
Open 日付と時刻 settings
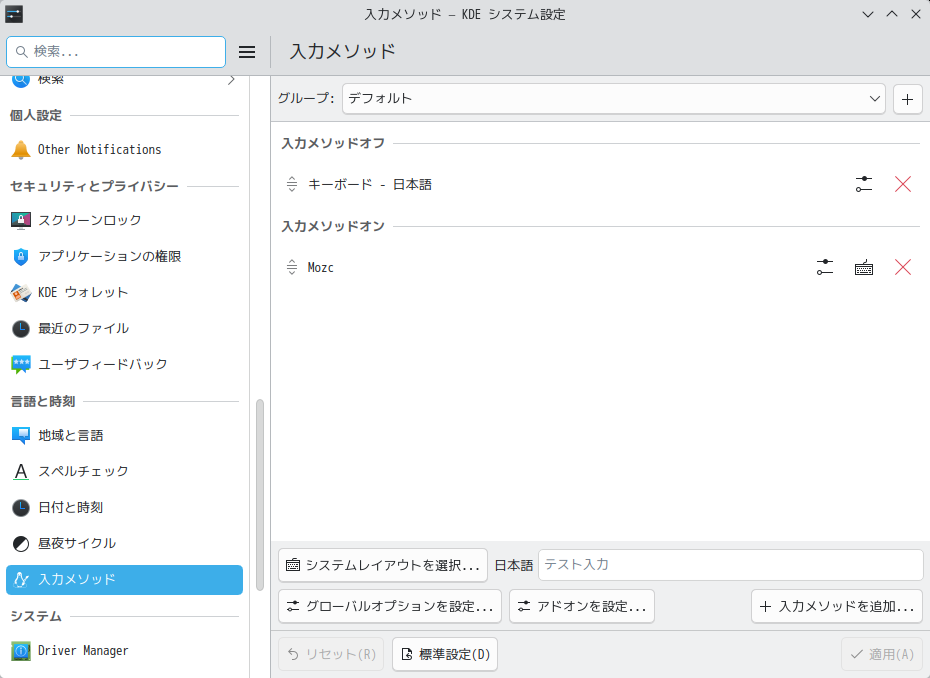tap(125, 508)
